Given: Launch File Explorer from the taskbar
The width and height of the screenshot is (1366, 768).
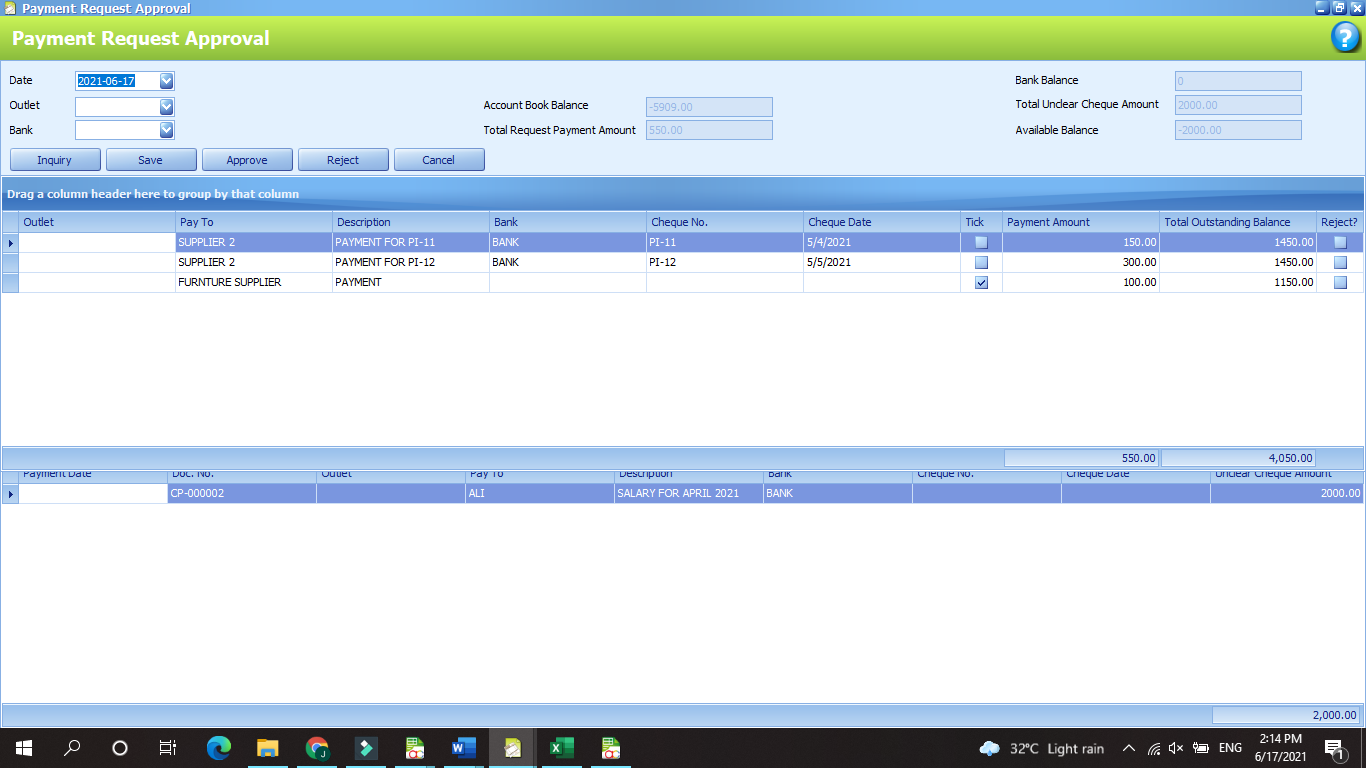Looking at the screenshot, I should [267, 747].
